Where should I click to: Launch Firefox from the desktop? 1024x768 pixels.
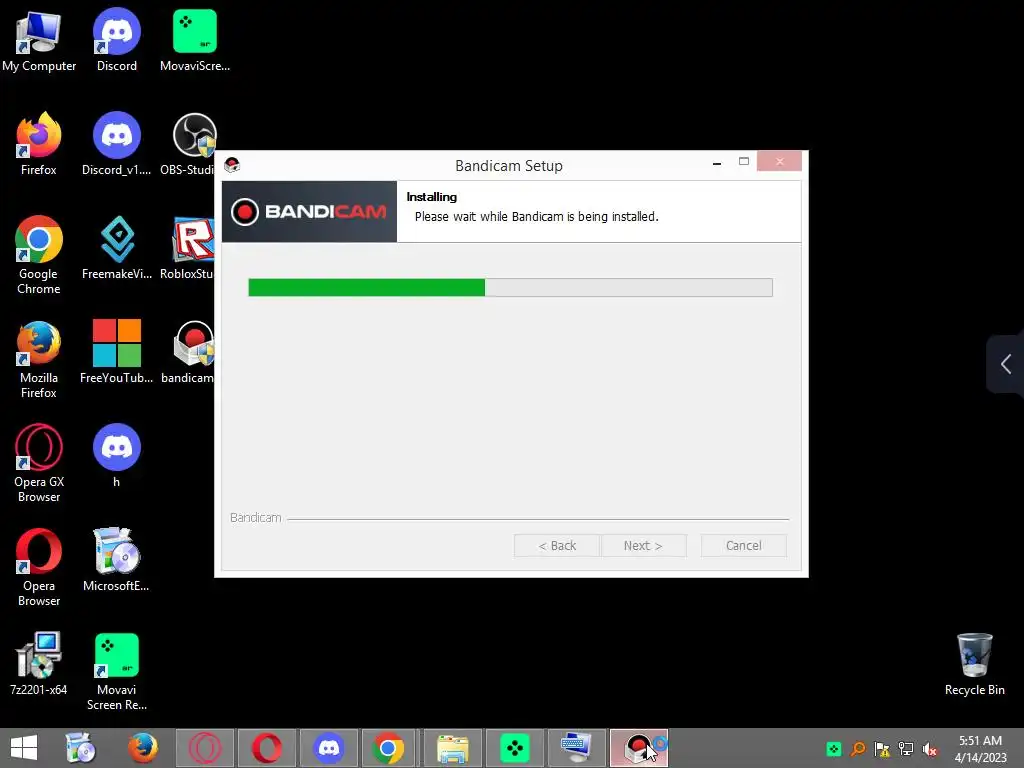[39, 144]
